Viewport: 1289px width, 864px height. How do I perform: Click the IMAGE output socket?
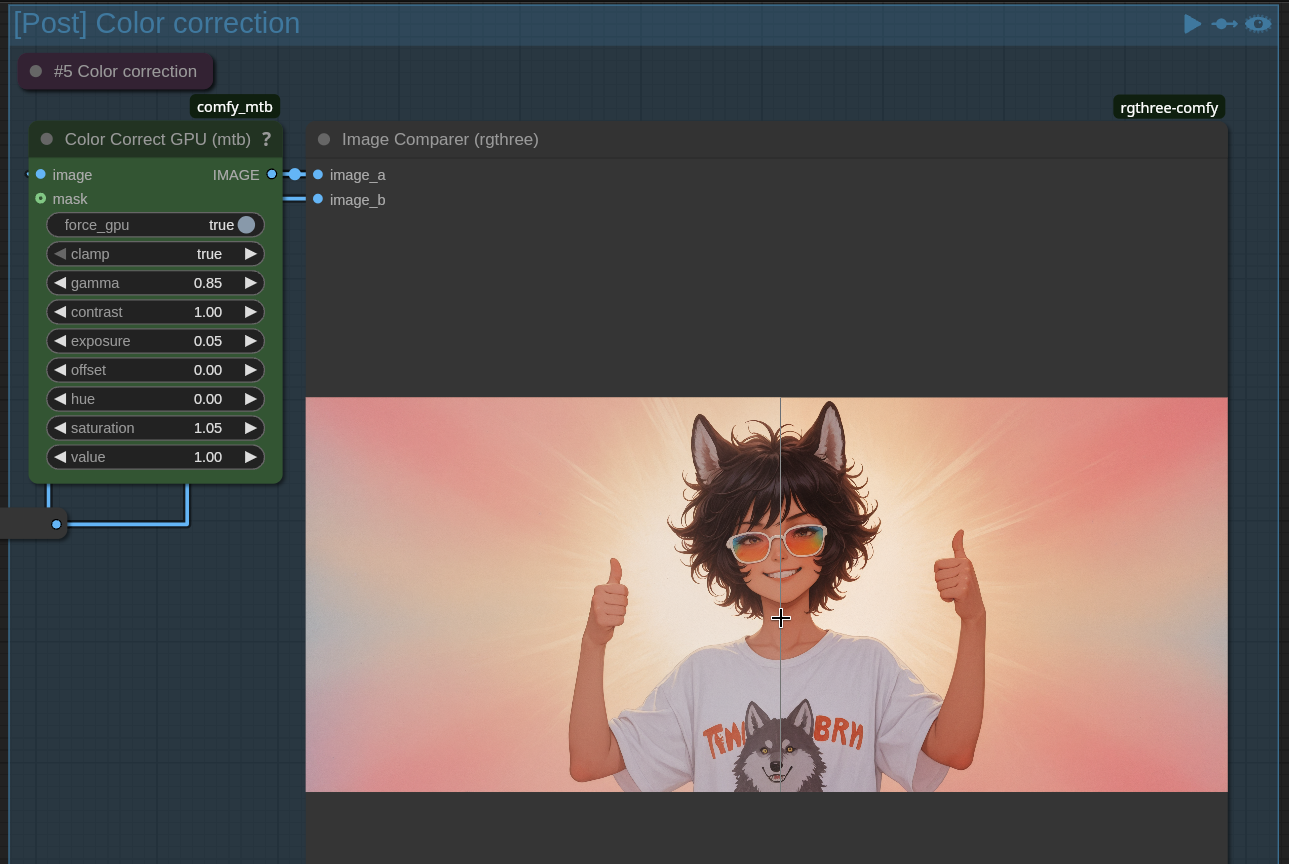click(272, 174)
